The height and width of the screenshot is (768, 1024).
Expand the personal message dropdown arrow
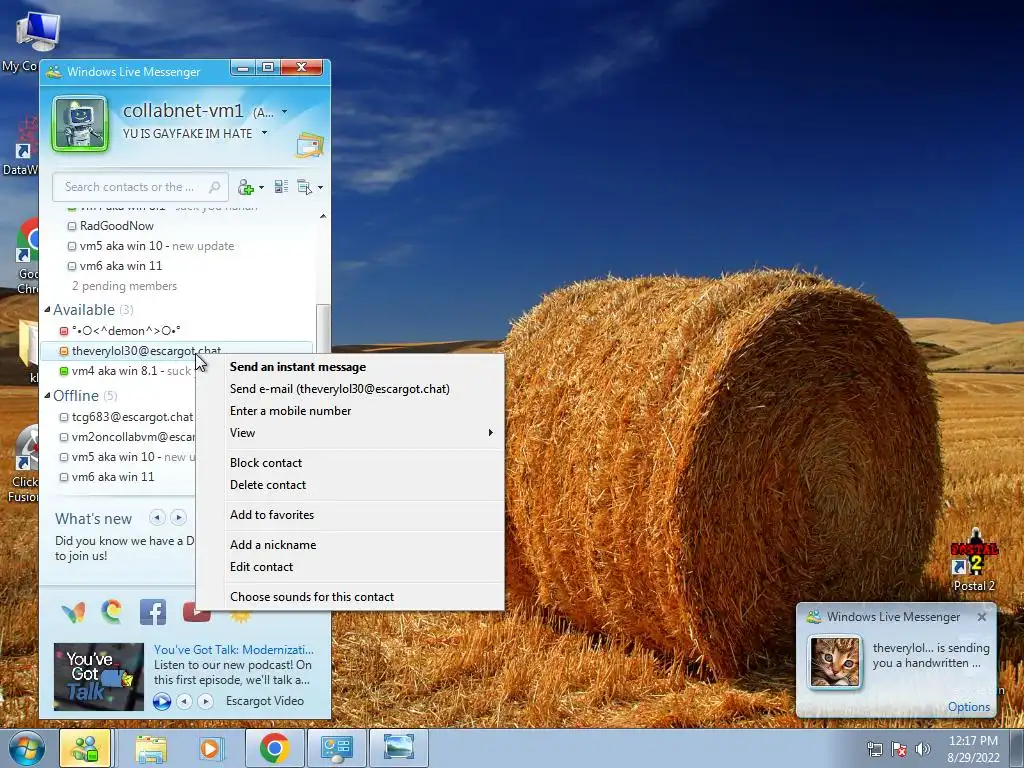click(x=264, y=133)
